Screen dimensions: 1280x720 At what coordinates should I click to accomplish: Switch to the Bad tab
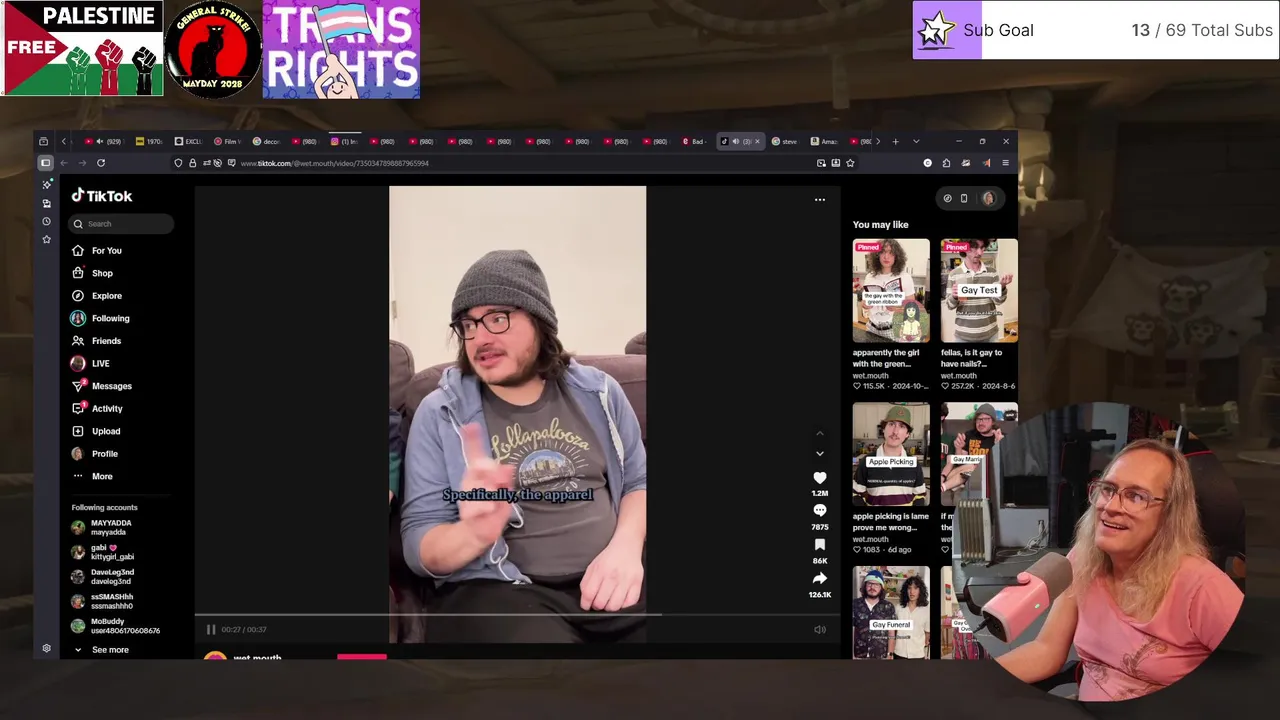693,141
